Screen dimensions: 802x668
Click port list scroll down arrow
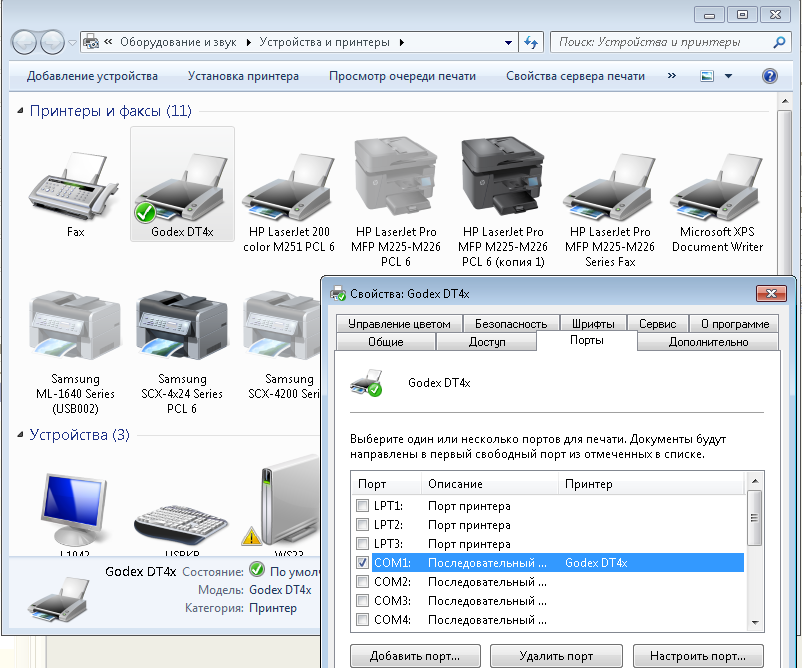point(755,622)
